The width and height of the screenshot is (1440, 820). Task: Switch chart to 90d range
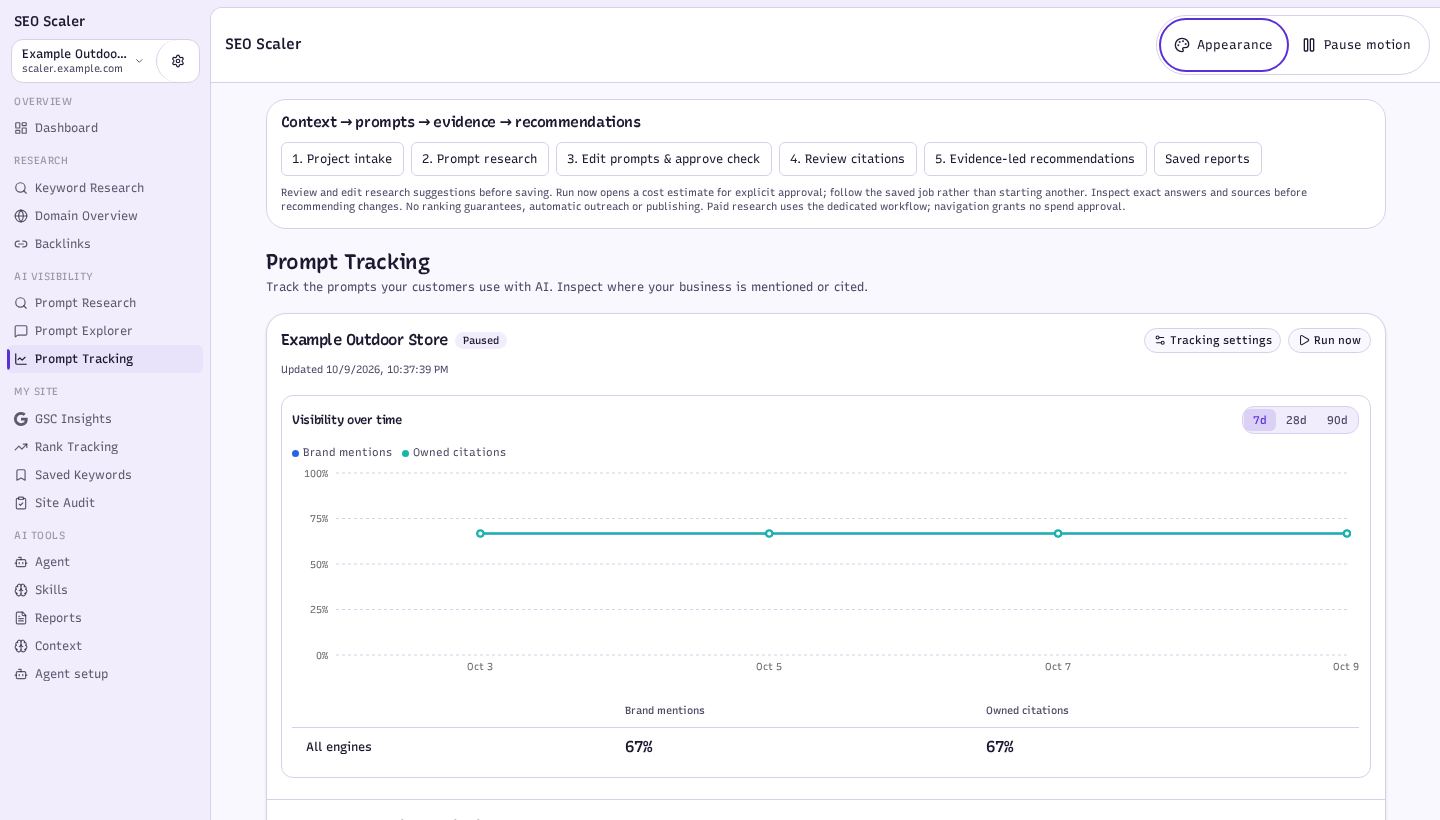click(1337, 420)
